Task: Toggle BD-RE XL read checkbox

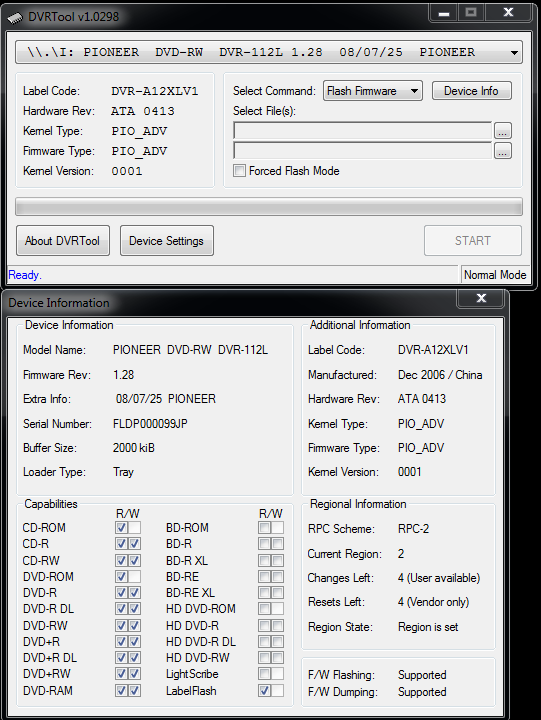Action: pos(265,592)
